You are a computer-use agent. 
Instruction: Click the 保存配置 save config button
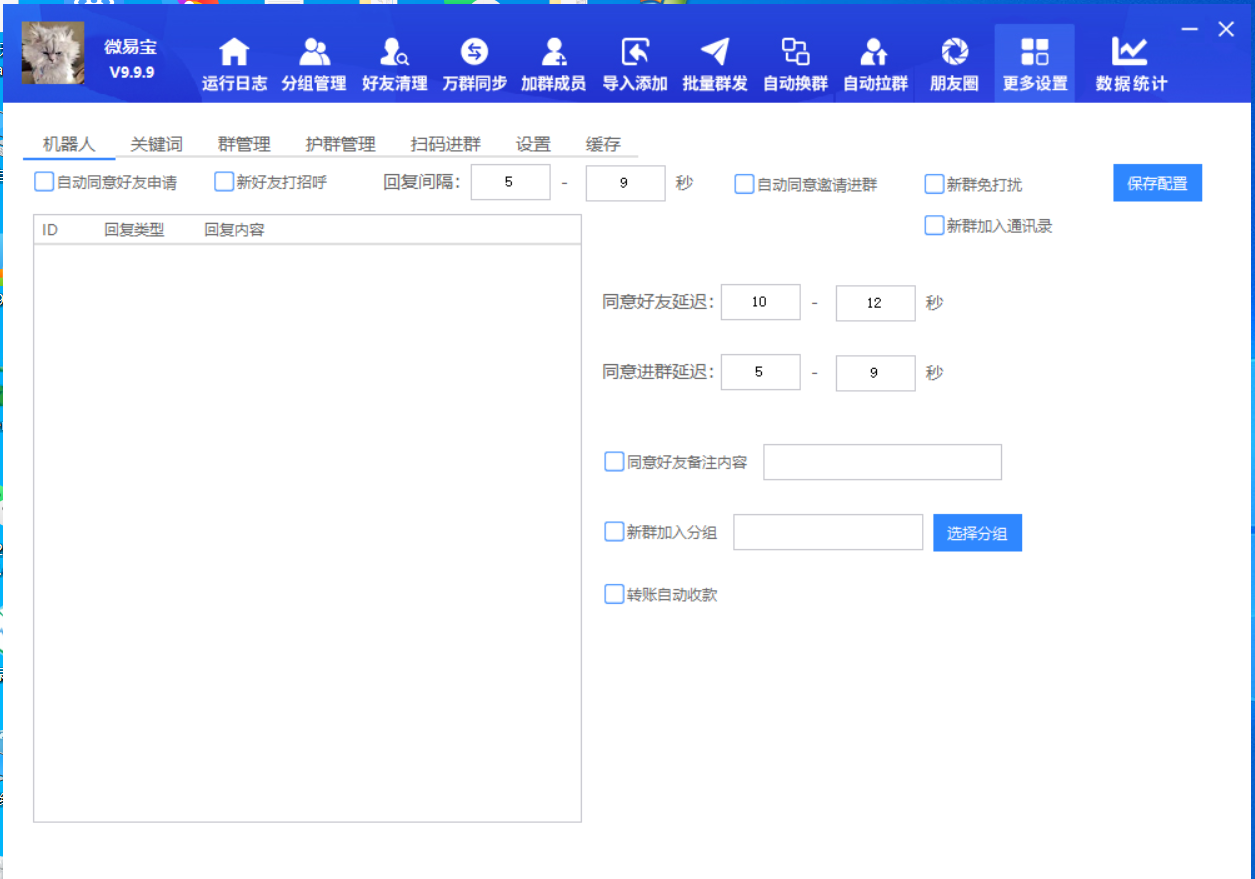coord(1157,182)
